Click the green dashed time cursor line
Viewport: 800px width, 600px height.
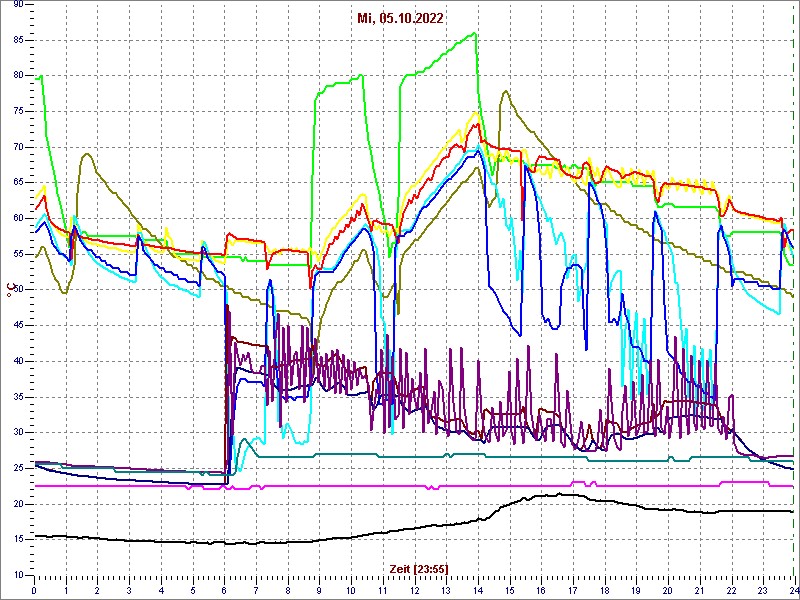(x=794, y=289)
